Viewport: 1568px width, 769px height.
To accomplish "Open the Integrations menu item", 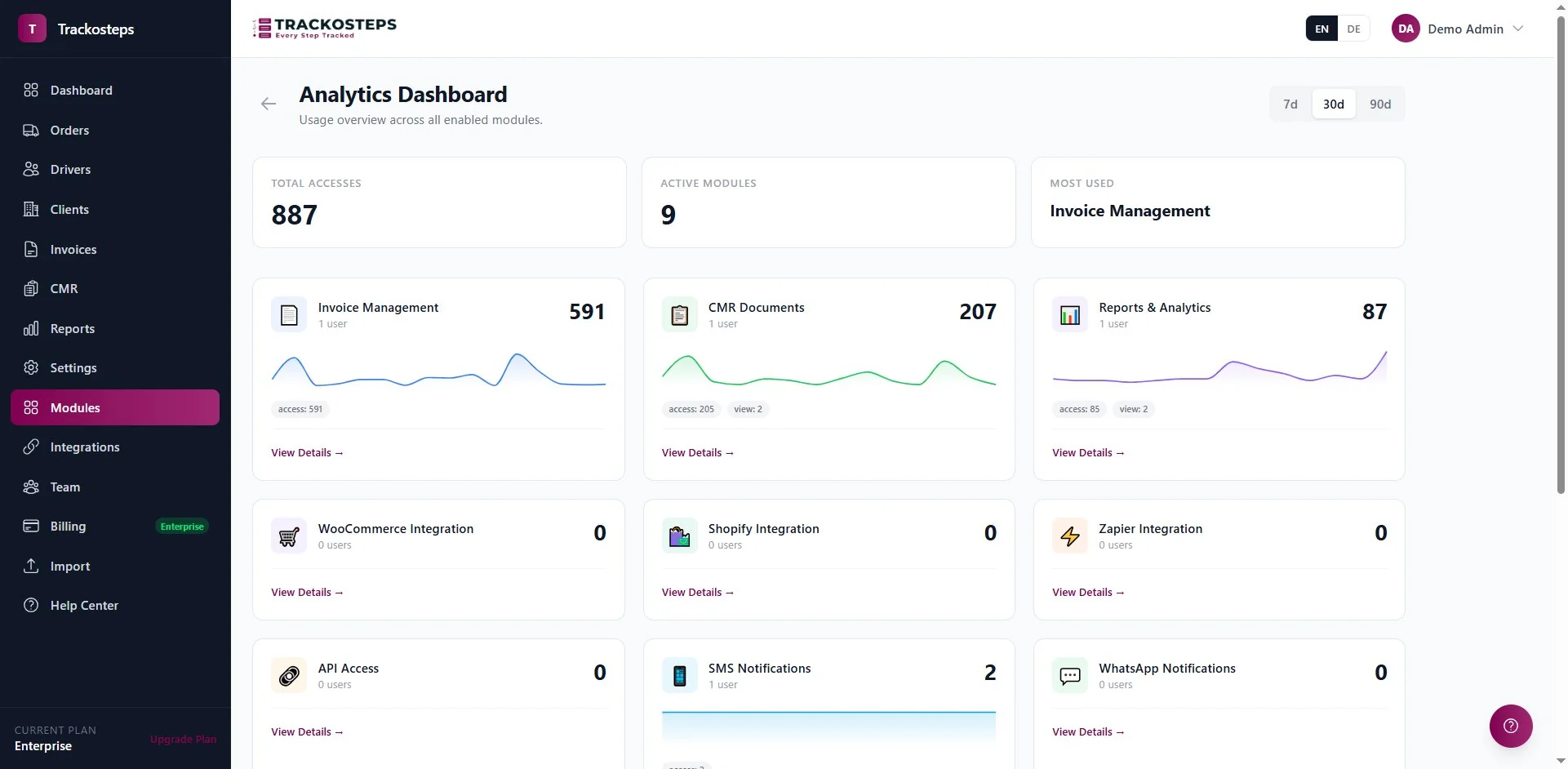I will click(x=115, y=447).
